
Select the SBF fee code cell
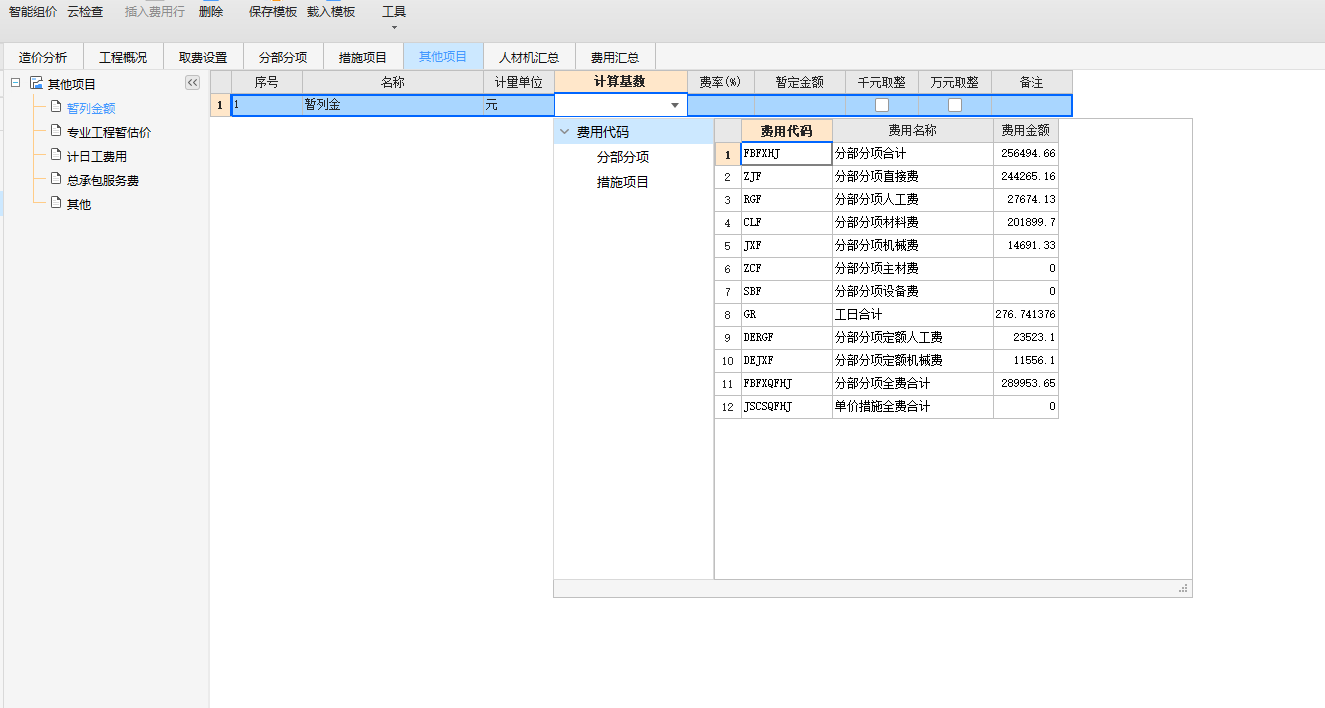click(x=787, y=292)
